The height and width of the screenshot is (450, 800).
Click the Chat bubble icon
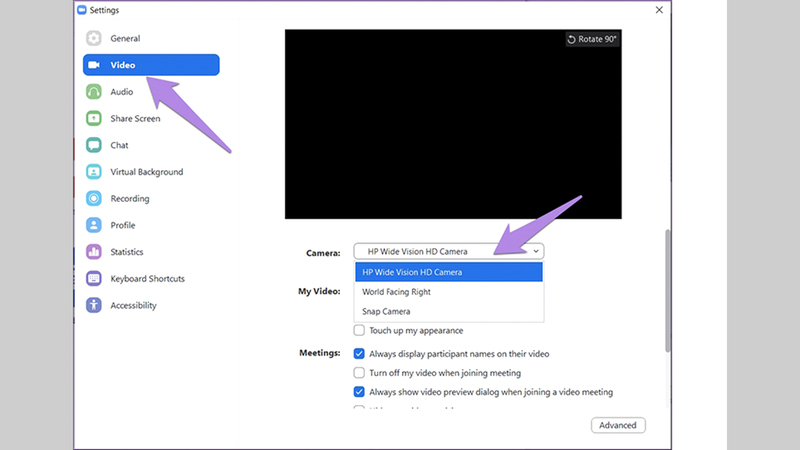point(94,145)
